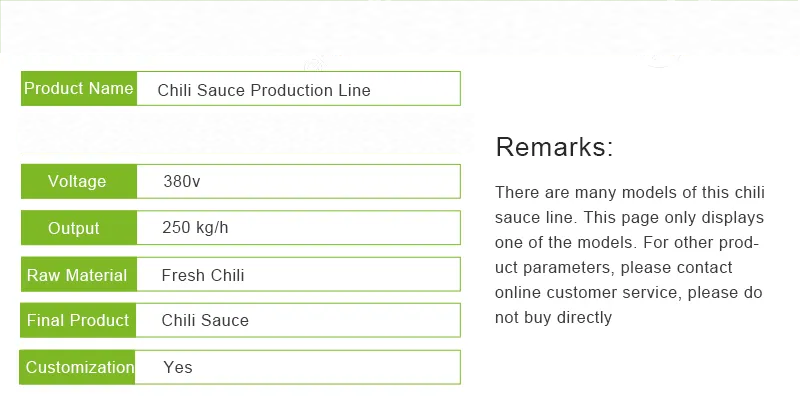Select the 250 kg/h output value

(x=195, y=227)
